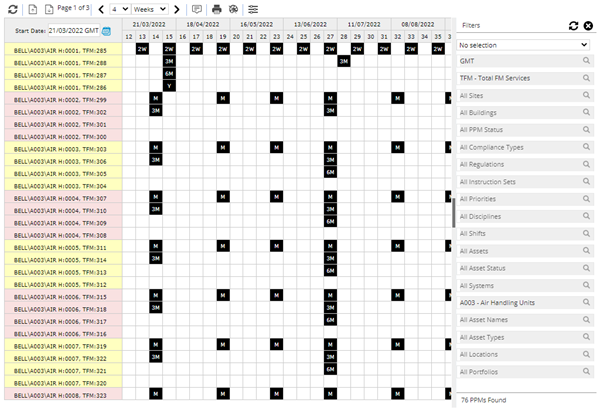Viewport: 600px width, 410px height.
Task: Open the settings sliders icon in the toolbar
Action: tap(253, 9)
